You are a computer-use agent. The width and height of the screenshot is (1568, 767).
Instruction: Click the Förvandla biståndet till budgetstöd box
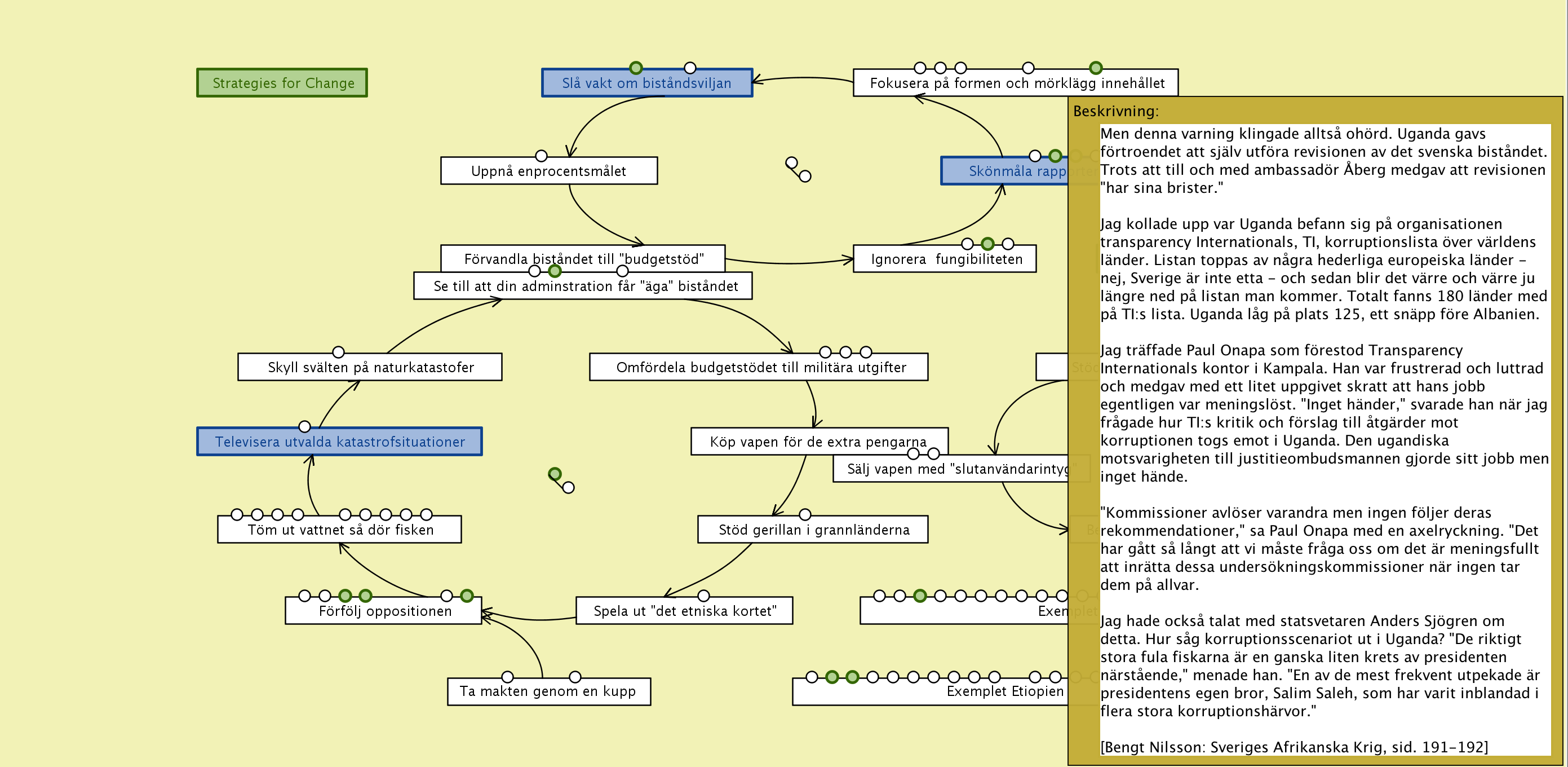pos(583,256)
